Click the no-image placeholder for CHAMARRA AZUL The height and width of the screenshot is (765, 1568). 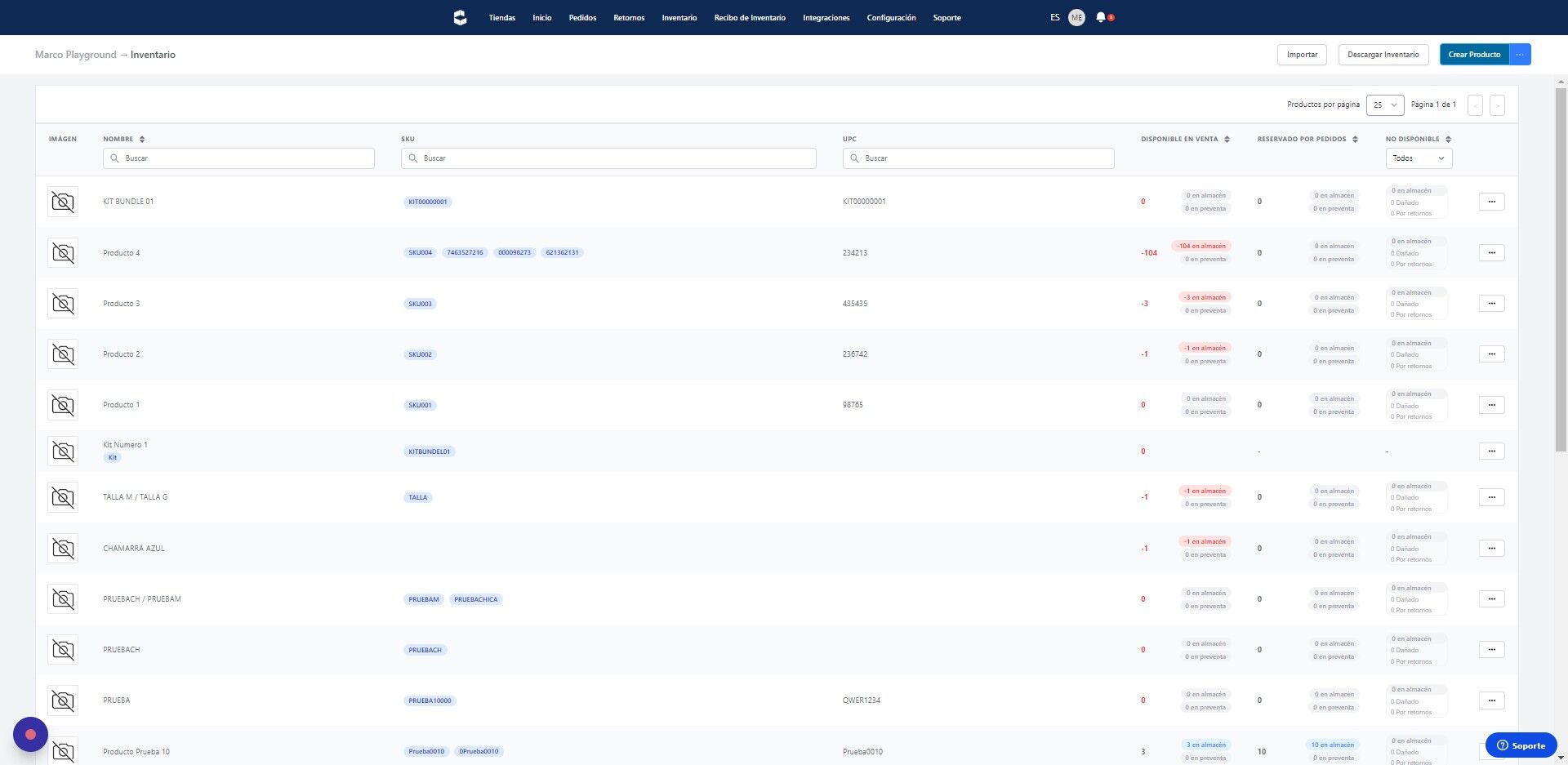63,548
